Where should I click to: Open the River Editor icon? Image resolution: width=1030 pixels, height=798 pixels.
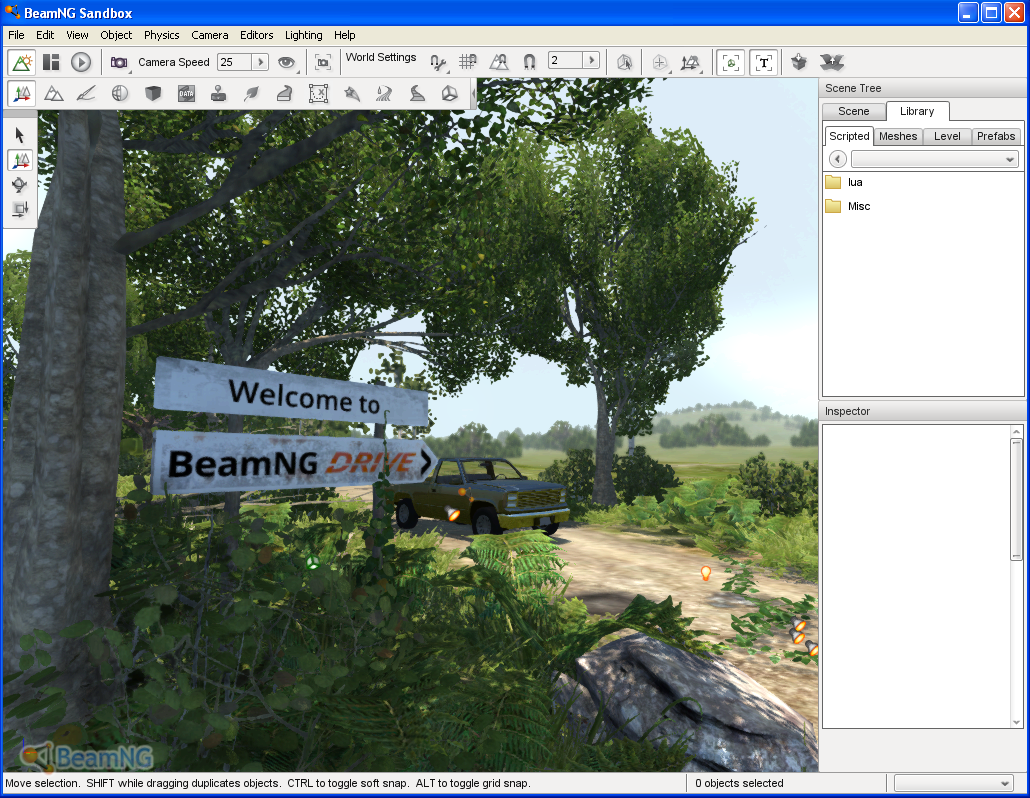pos(384,94)
